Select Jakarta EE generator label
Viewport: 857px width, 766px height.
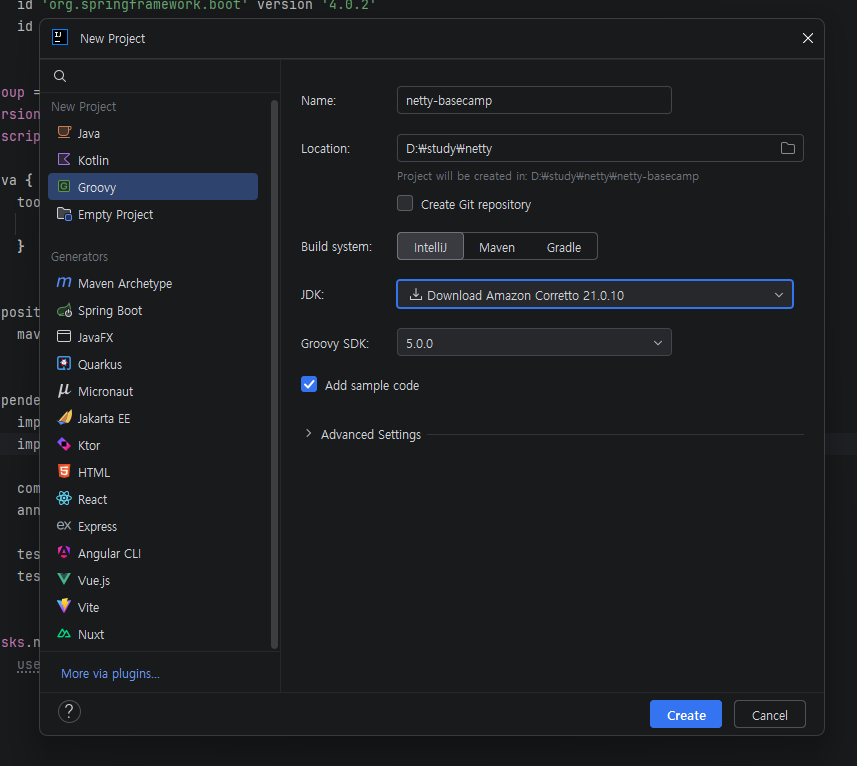pyautogui.click(x=104, y=418)
